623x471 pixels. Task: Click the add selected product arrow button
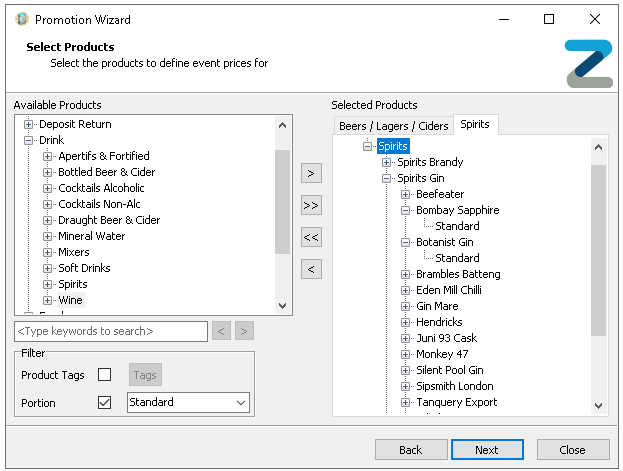311,173
